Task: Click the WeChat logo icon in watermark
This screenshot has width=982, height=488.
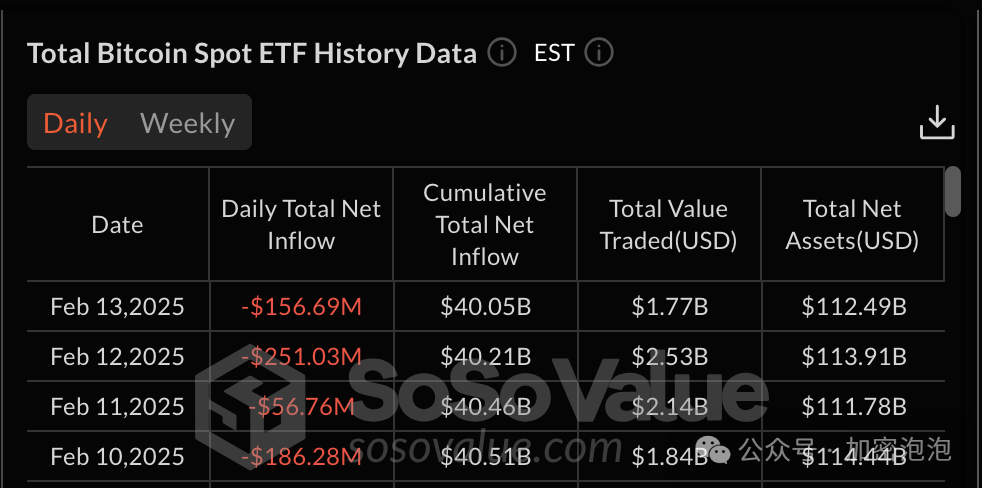Action: 713,449
